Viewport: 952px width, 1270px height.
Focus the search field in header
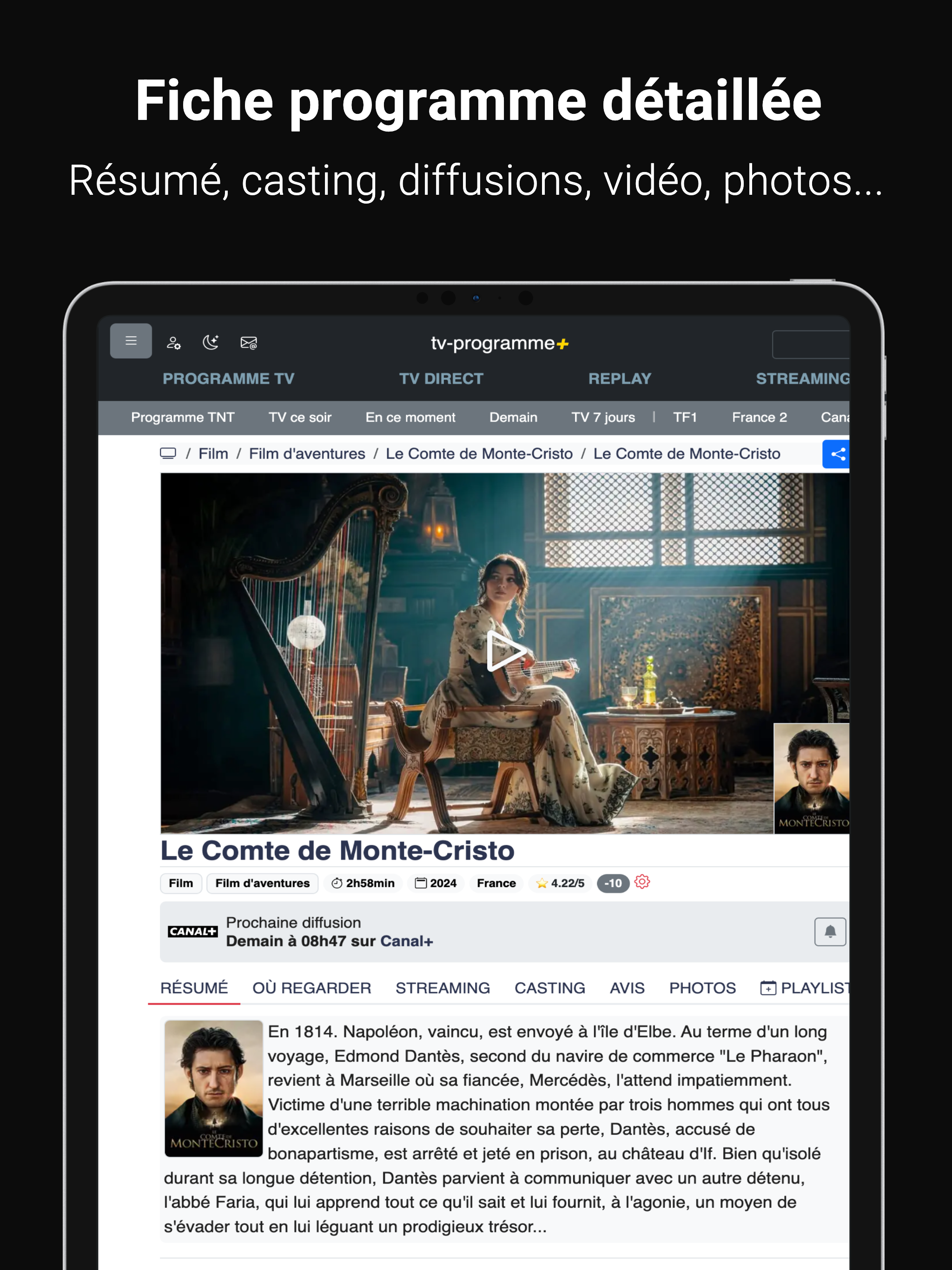click(x=810, y=344)
